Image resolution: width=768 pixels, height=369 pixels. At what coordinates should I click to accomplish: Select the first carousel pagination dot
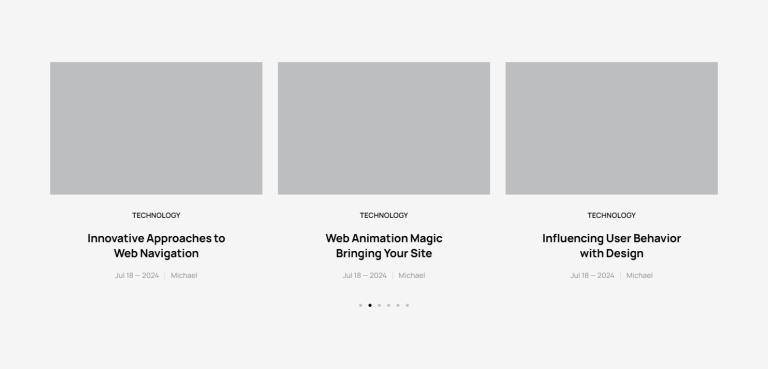coord(360,305)
